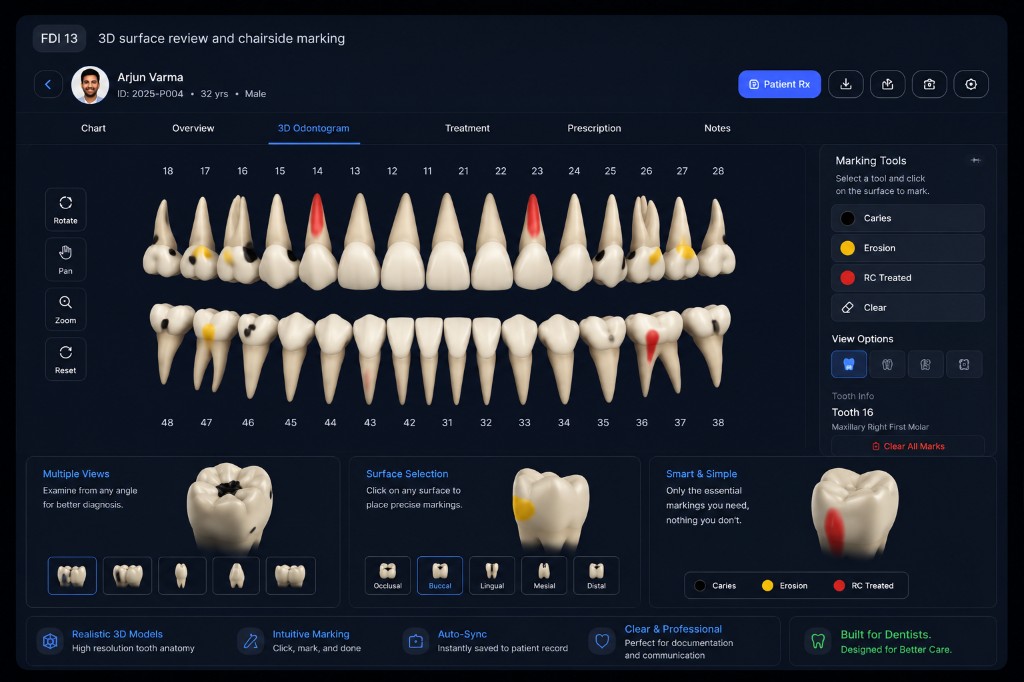
Task: Click the tooth number 28 label
Action: 718,171
